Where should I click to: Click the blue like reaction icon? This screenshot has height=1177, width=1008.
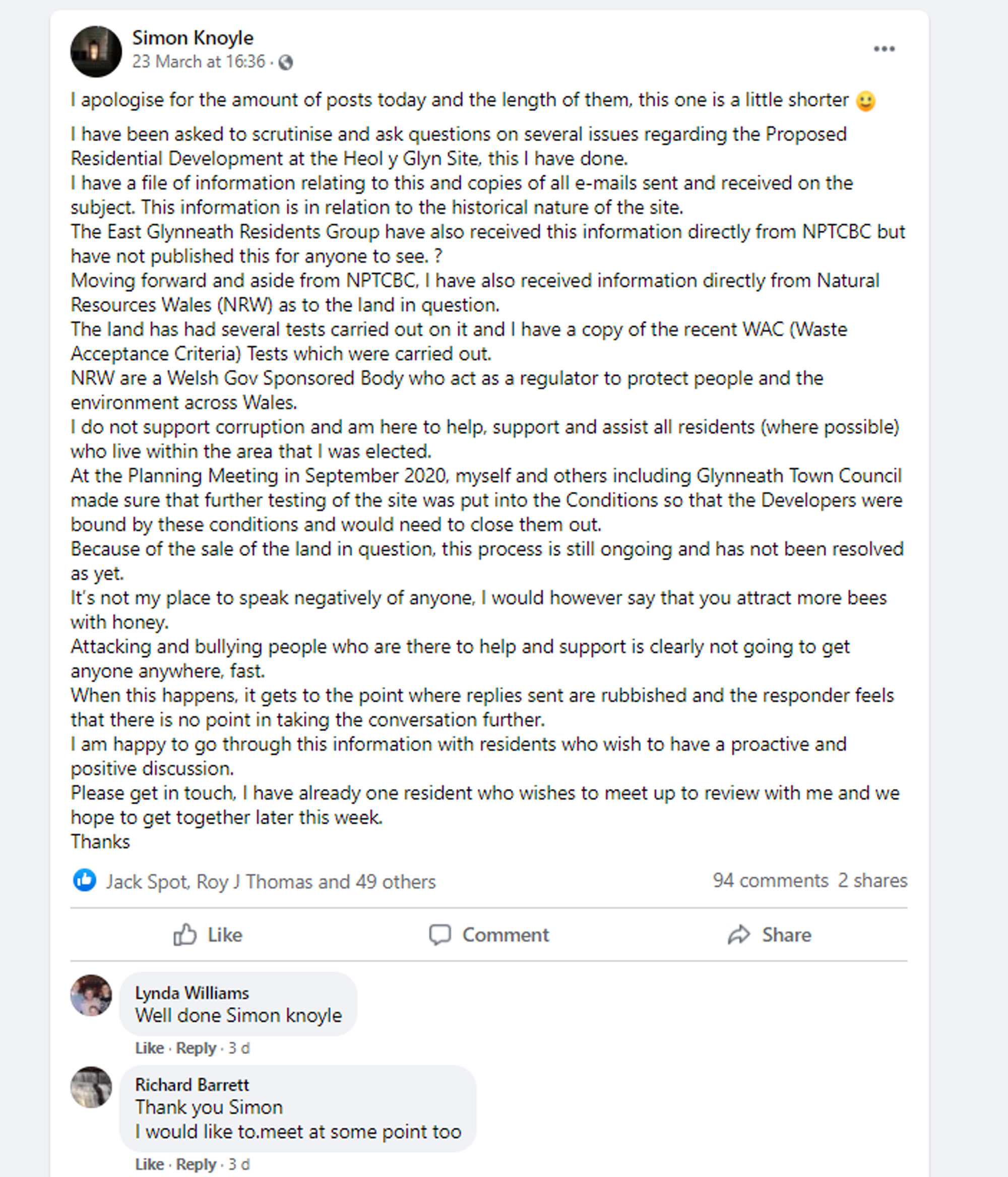[85, 880]
